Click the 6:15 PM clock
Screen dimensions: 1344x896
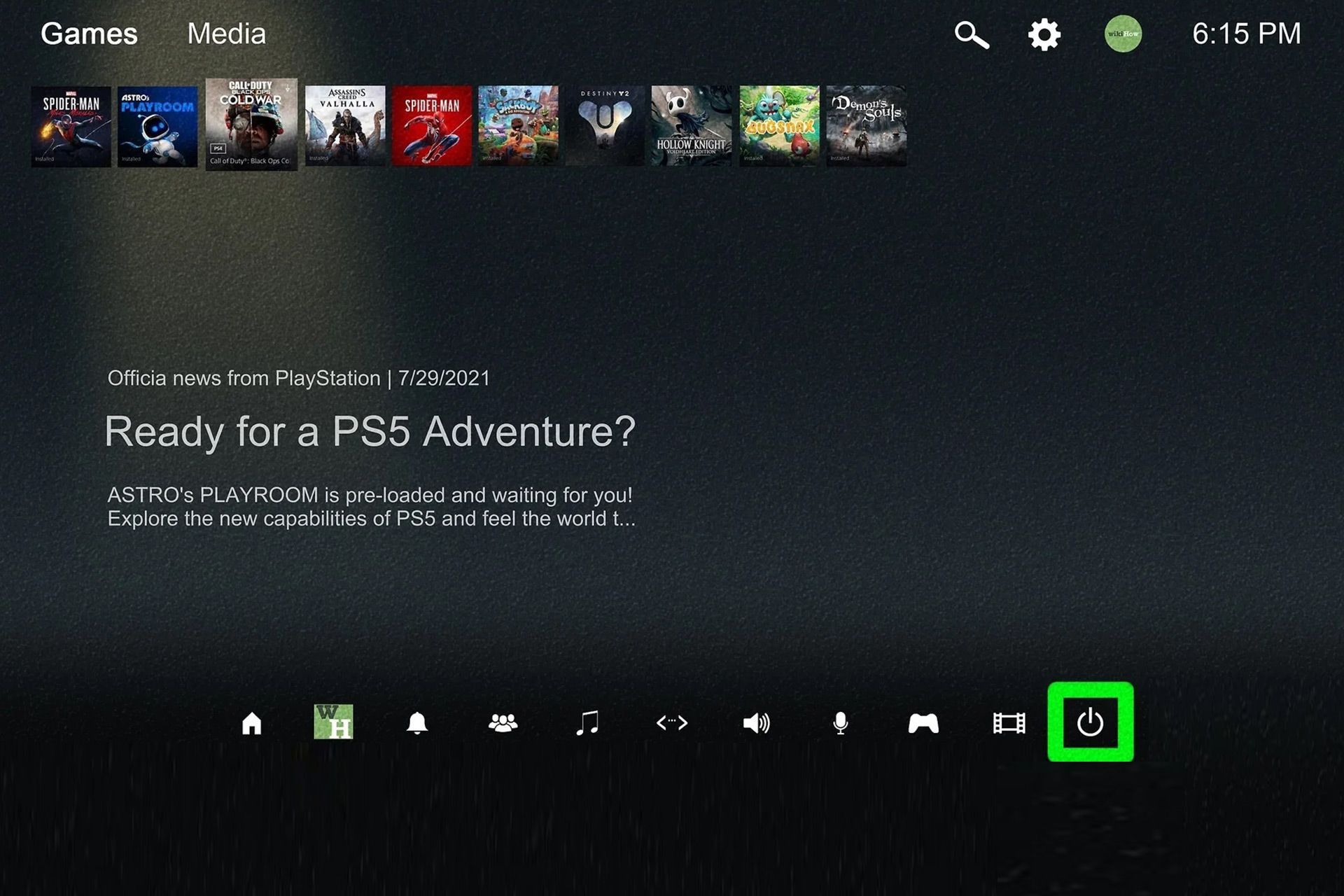pyautogui.click(x=1246, y=34)
